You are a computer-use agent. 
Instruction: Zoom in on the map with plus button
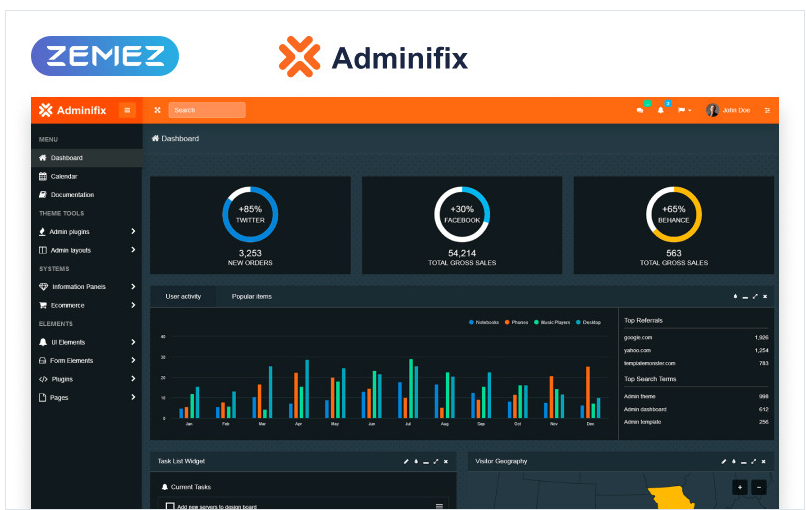[739, 487]
